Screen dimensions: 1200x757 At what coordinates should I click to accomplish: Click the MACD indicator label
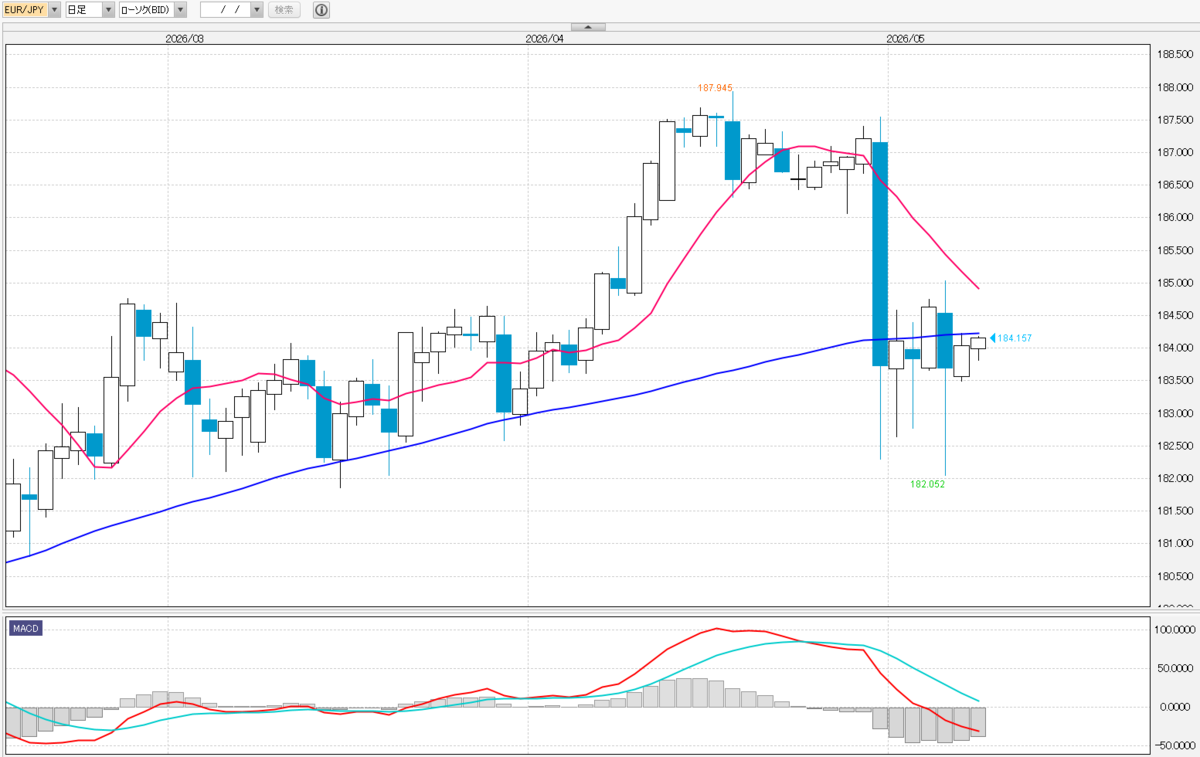click(26, 628)
